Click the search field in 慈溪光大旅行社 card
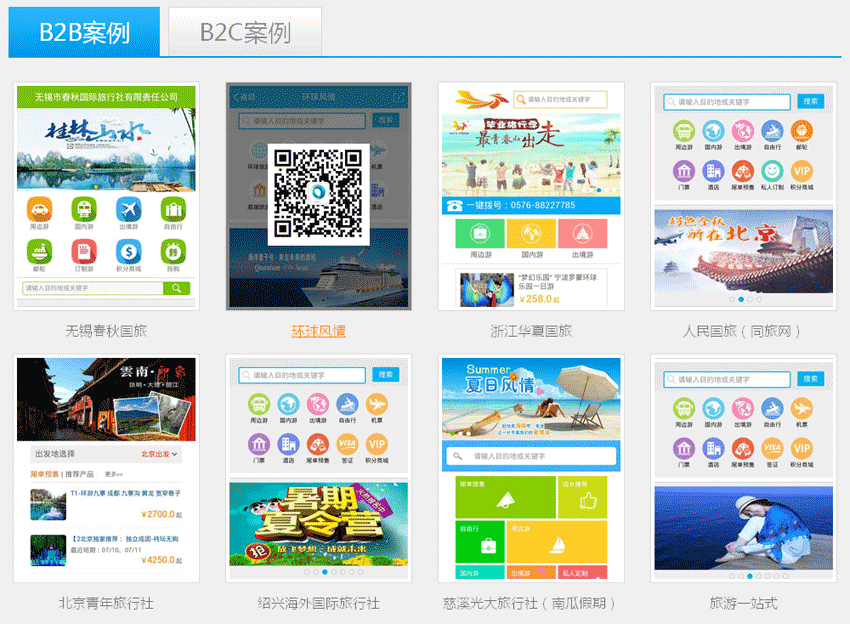Image resolution: width=850 pixels, height=624 pixels. [531, 456]
